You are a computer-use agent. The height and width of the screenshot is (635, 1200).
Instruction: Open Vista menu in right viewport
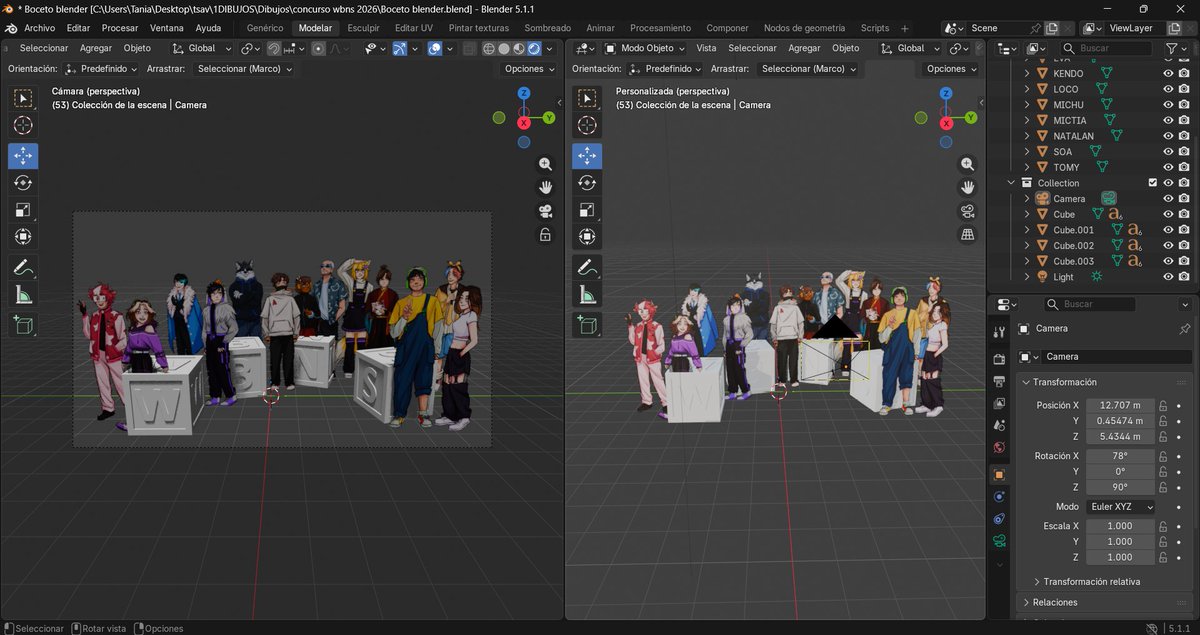pyautogui.click(x=706, y=48)
